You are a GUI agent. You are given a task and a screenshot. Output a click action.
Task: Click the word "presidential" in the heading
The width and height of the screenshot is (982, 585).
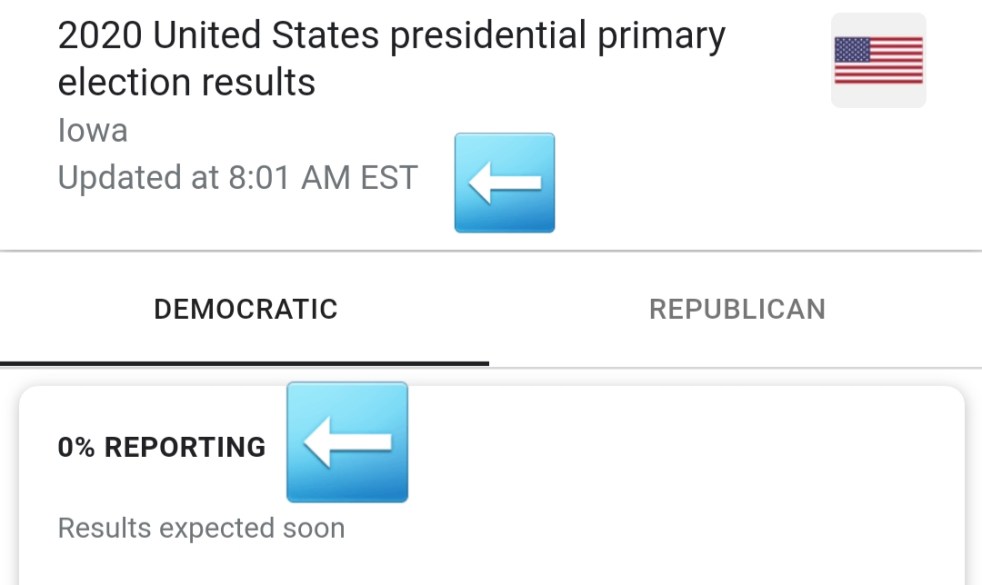click(x=487, y=37)
